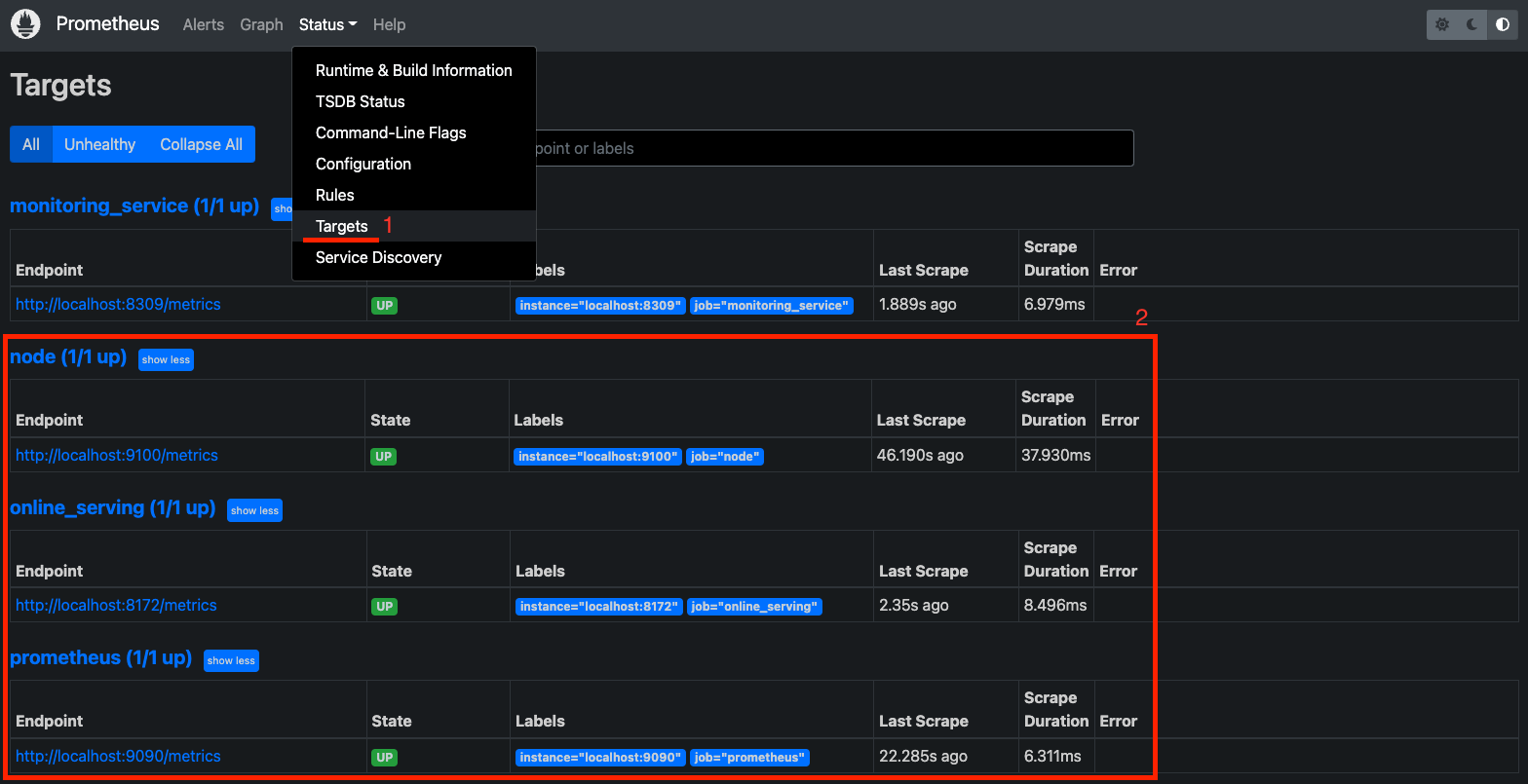The height and width of the screenshot is (784, 1528).
Task: Open Service Discovery menu entry
Action: pos(413,257)
